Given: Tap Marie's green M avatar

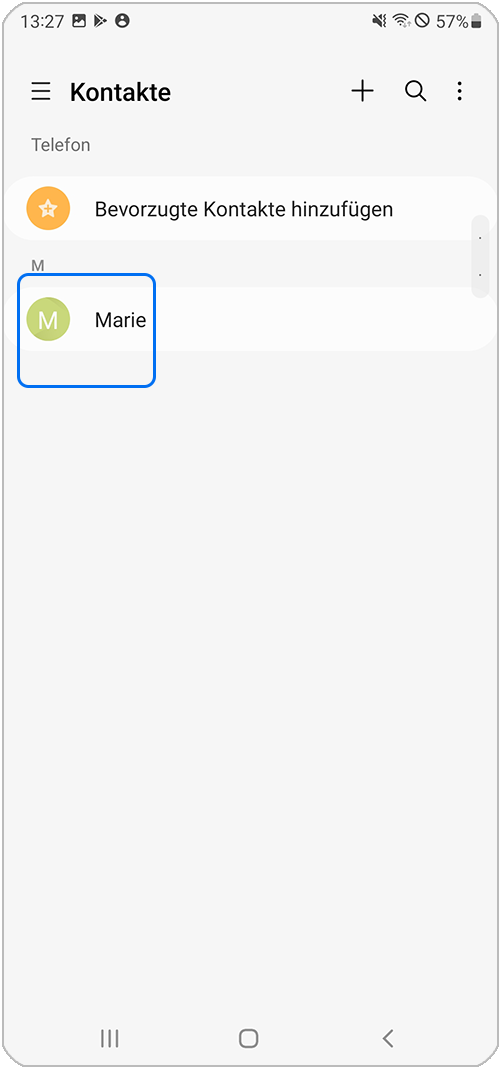Looking at the screenshot, I should pos(48,319).
